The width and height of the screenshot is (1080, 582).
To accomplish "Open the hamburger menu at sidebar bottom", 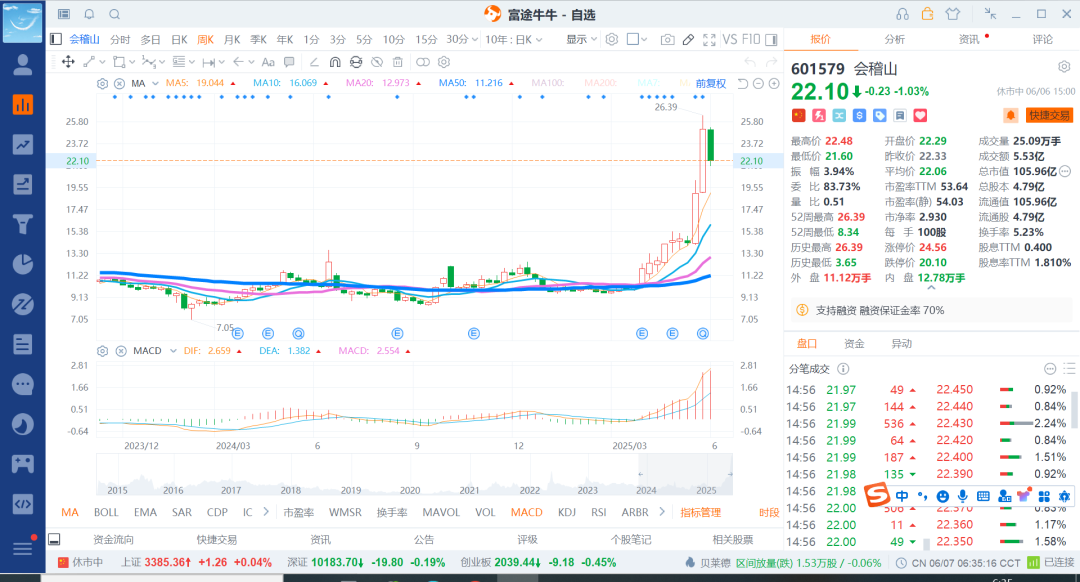I will 23,548.
